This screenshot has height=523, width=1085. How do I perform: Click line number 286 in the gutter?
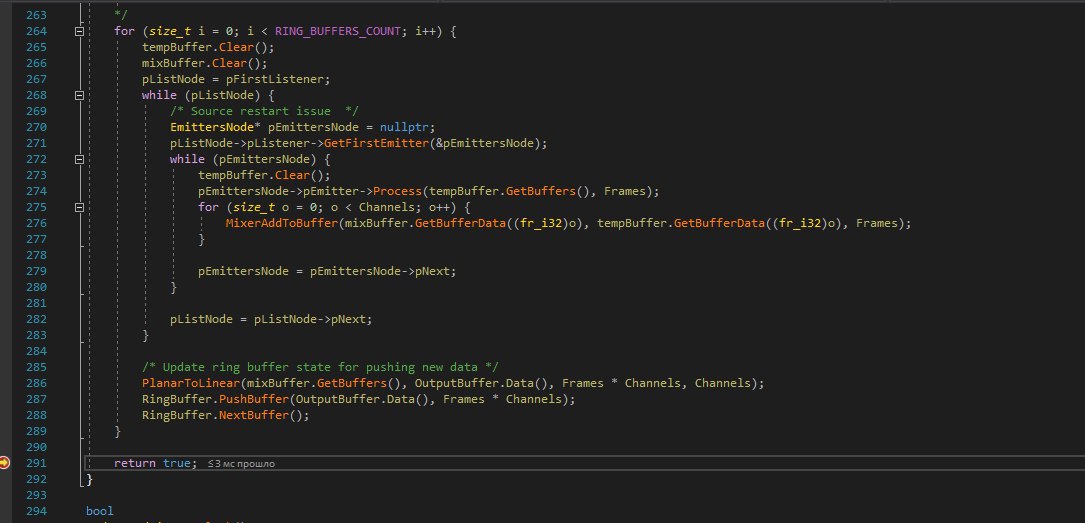36,383
